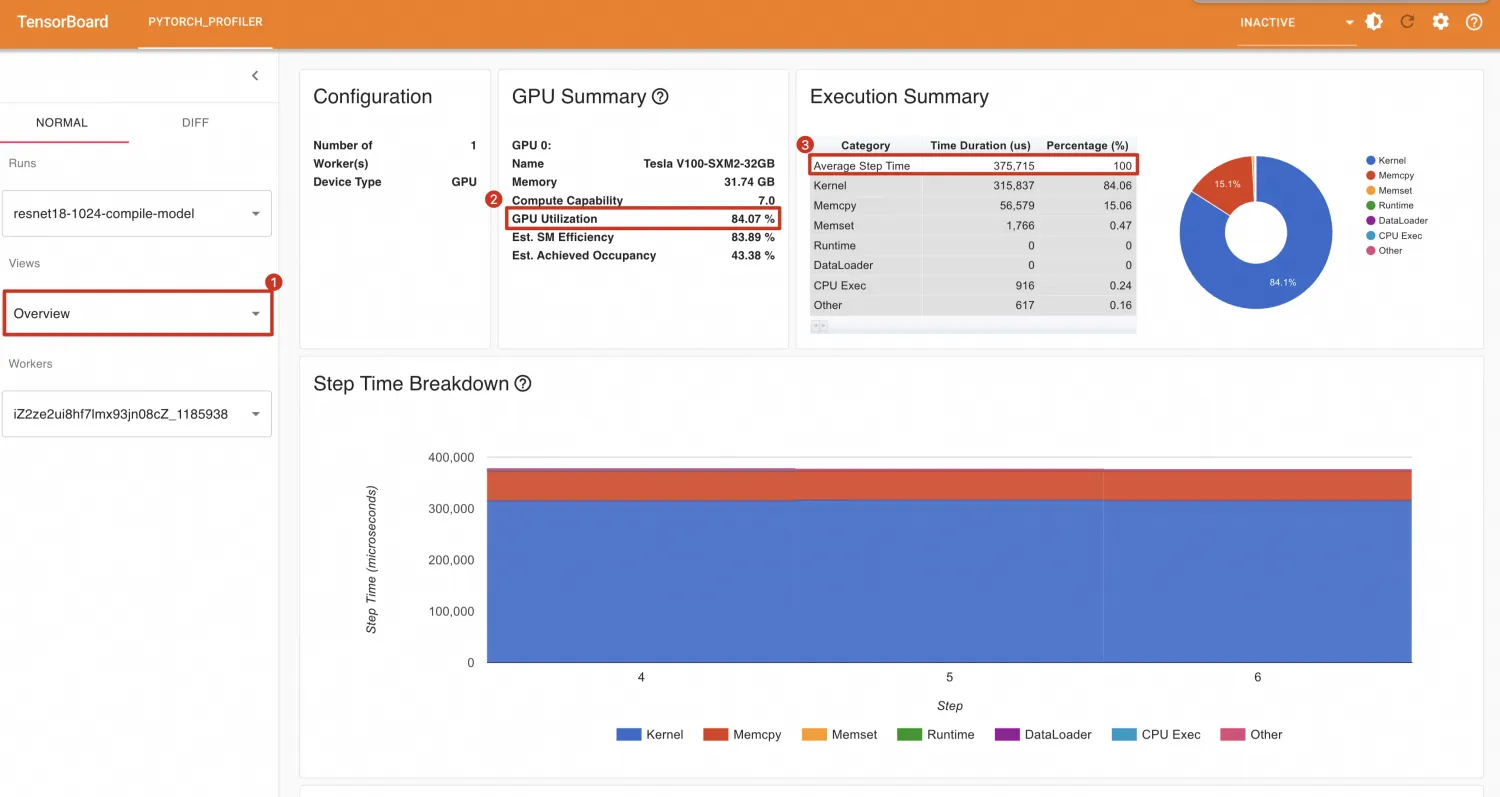Select the PYTORCH_PROFILER tab
The height and width of the screenshot is (797, 1500).
[205, 22]
